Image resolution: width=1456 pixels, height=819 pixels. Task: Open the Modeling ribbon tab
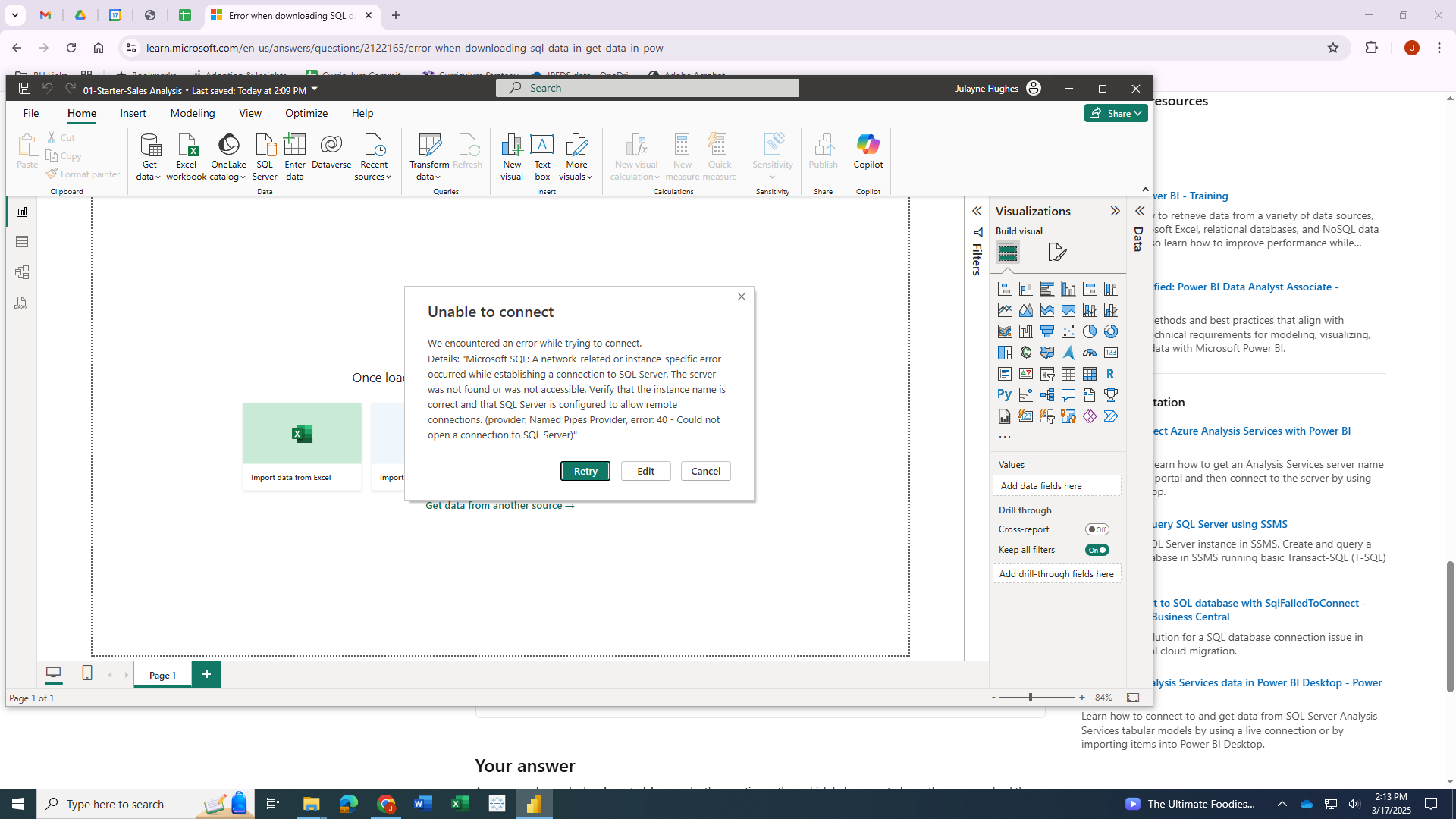[x=193, y=113]
